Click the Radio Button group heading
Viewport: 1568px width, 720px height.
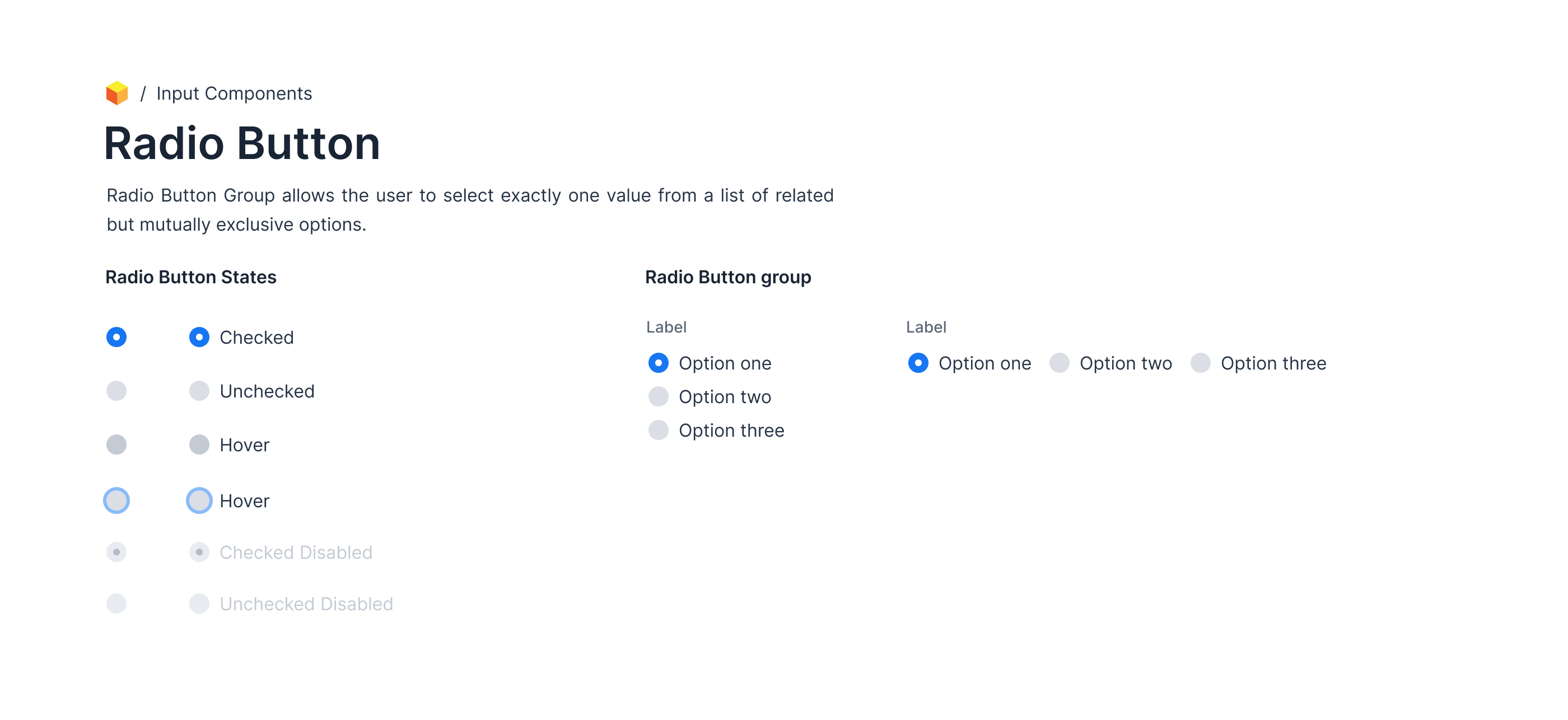coord(728,278)
